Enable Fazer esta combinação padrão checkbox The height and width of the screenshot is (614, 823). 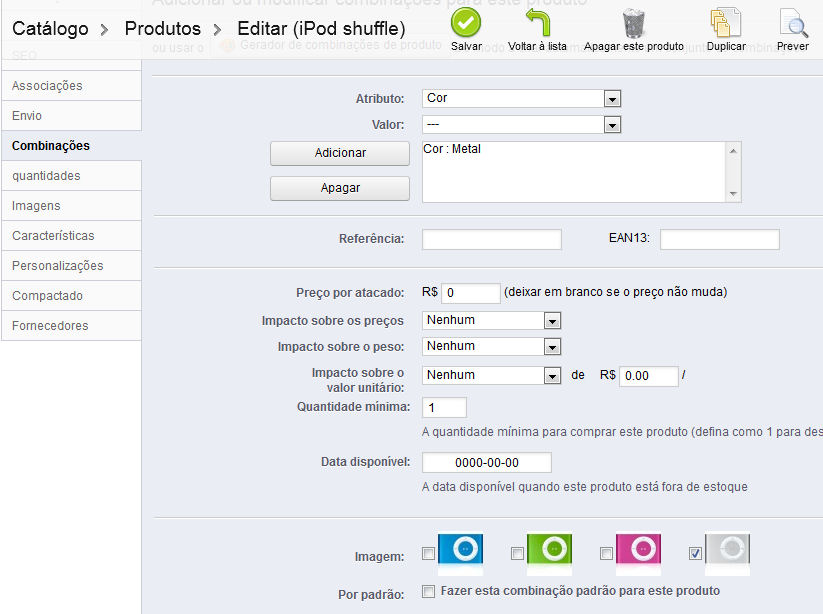428,591
